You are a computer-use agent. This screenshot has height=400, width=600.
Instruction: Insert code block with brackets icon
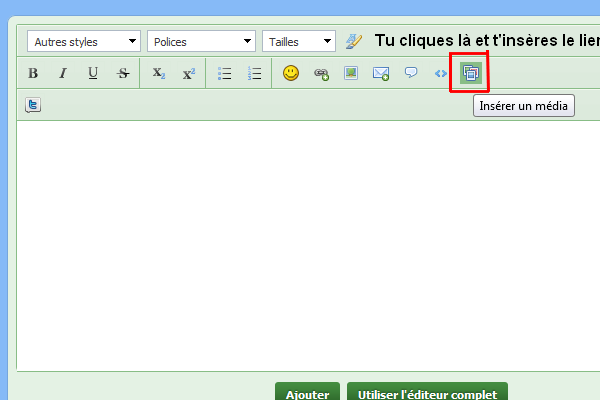click(440, 73)
